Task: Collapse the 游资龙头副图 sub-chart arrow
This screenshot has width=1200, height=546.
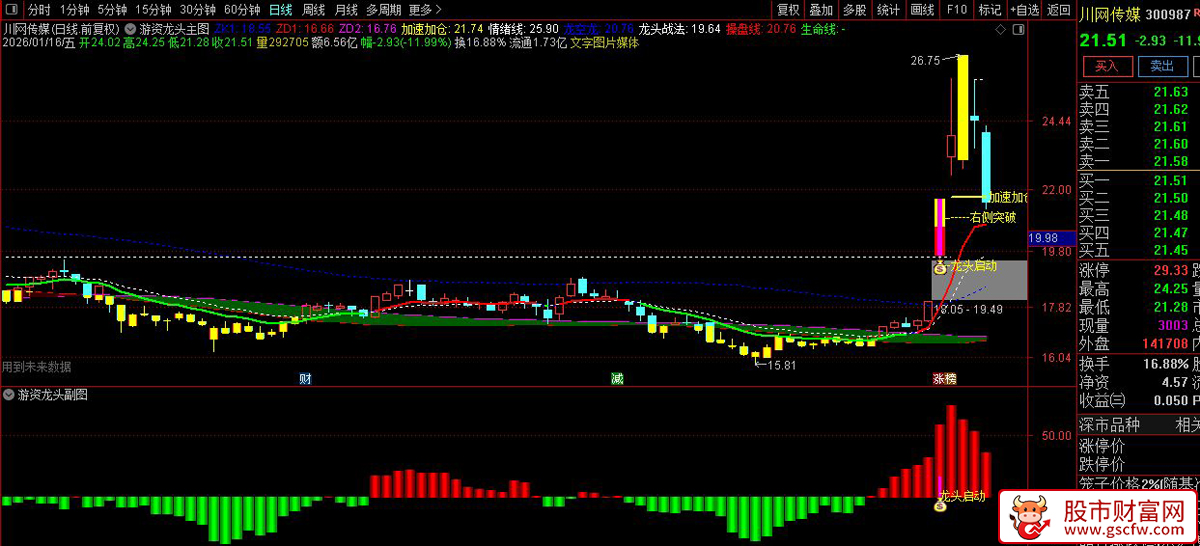Action: tap(9, 395)
